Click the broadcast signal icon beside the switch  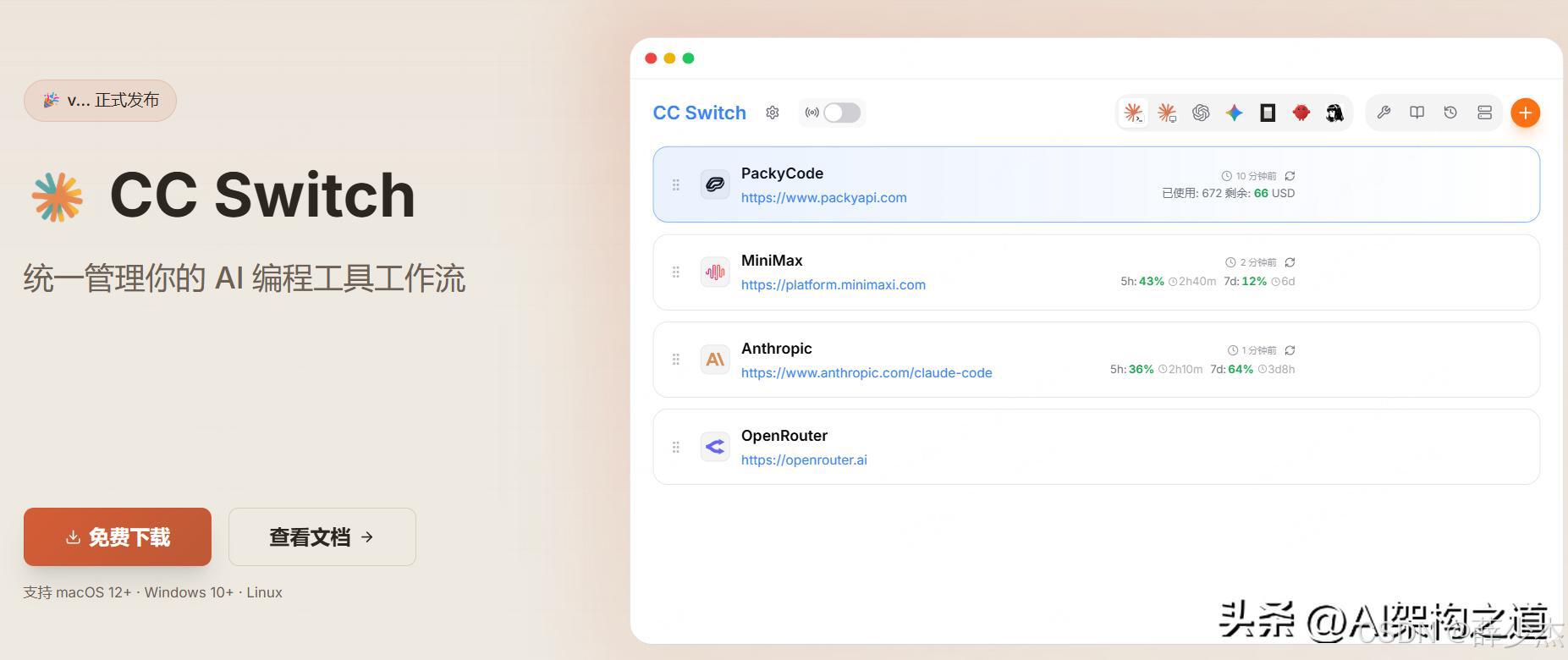[812, 113]
